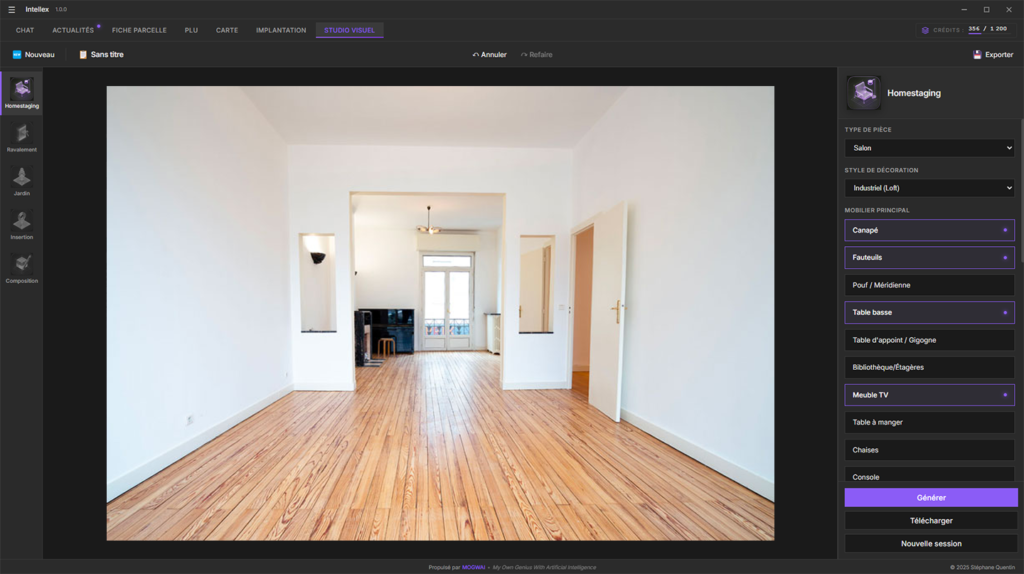Viewport: 1024px width, 574px height.
Task: Enable the Bibliothèque/Étagères option
Action: [x=929, y=368]
